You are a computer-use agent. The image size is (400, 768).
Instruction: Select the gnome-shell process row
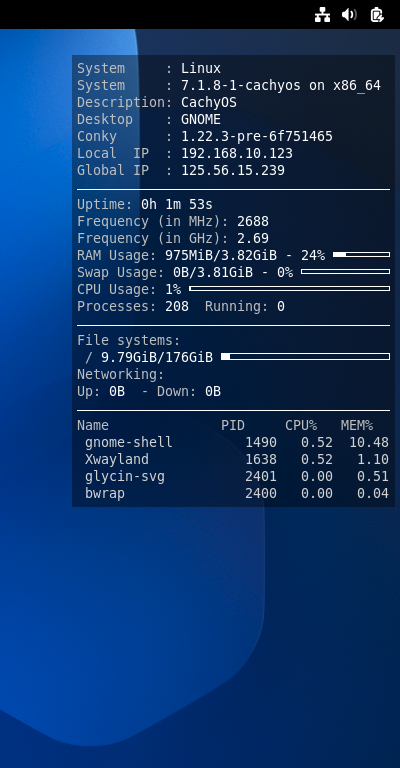[x=233, y=442]
